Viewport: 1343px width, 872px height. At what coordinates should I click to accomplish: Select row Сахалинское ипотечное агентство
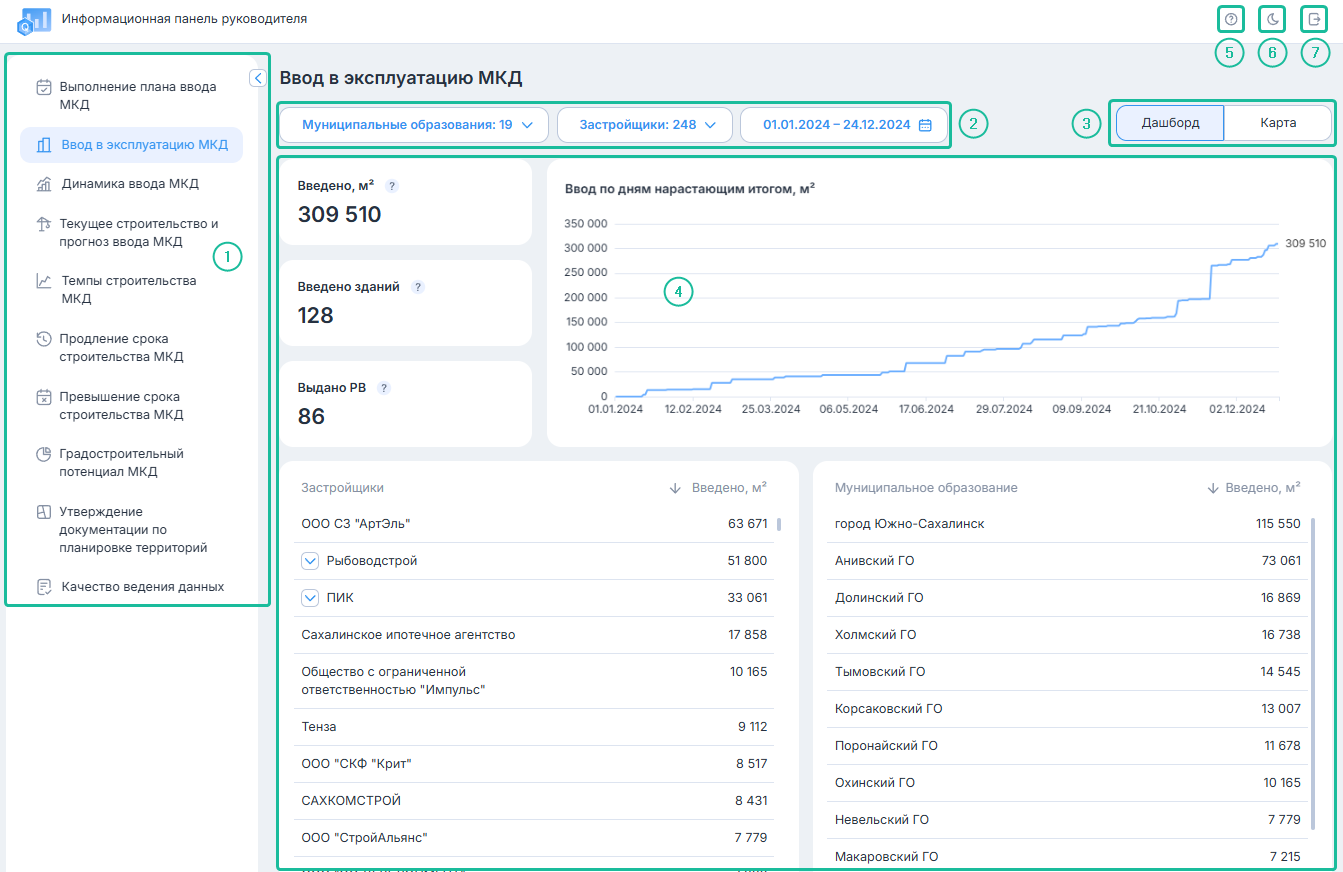pyautogui.click(x=534, y=635)
